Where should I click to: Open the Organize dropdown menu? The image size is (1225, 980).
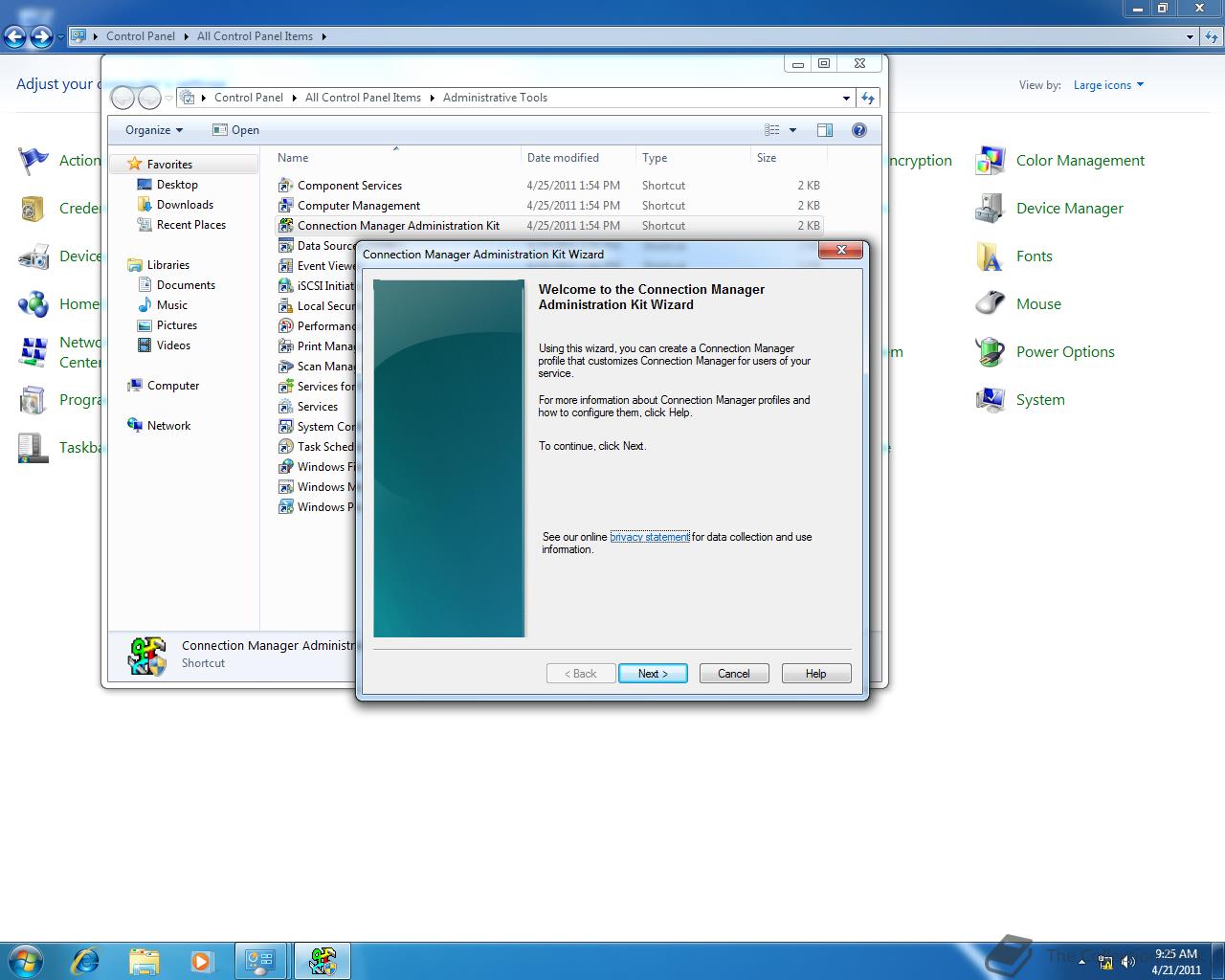click(x=153, y=130)
